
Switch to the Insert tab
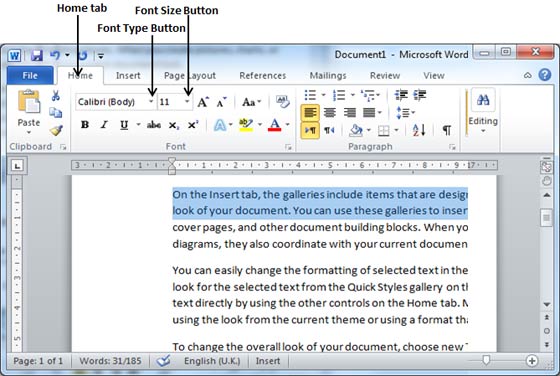(128, 76)
